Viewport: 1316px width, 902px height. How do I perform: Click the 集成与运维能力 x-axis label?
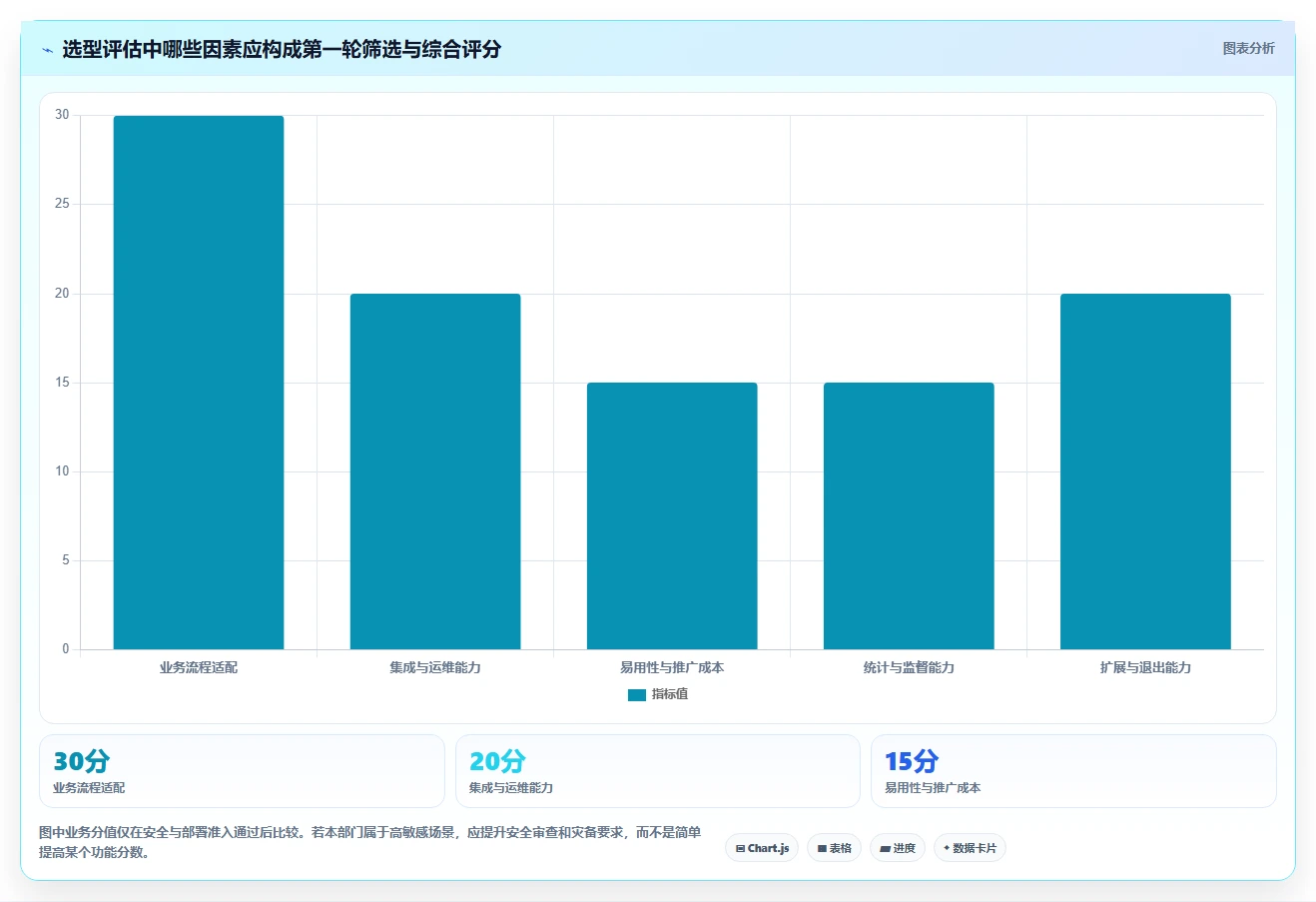[x=435, y=667]
